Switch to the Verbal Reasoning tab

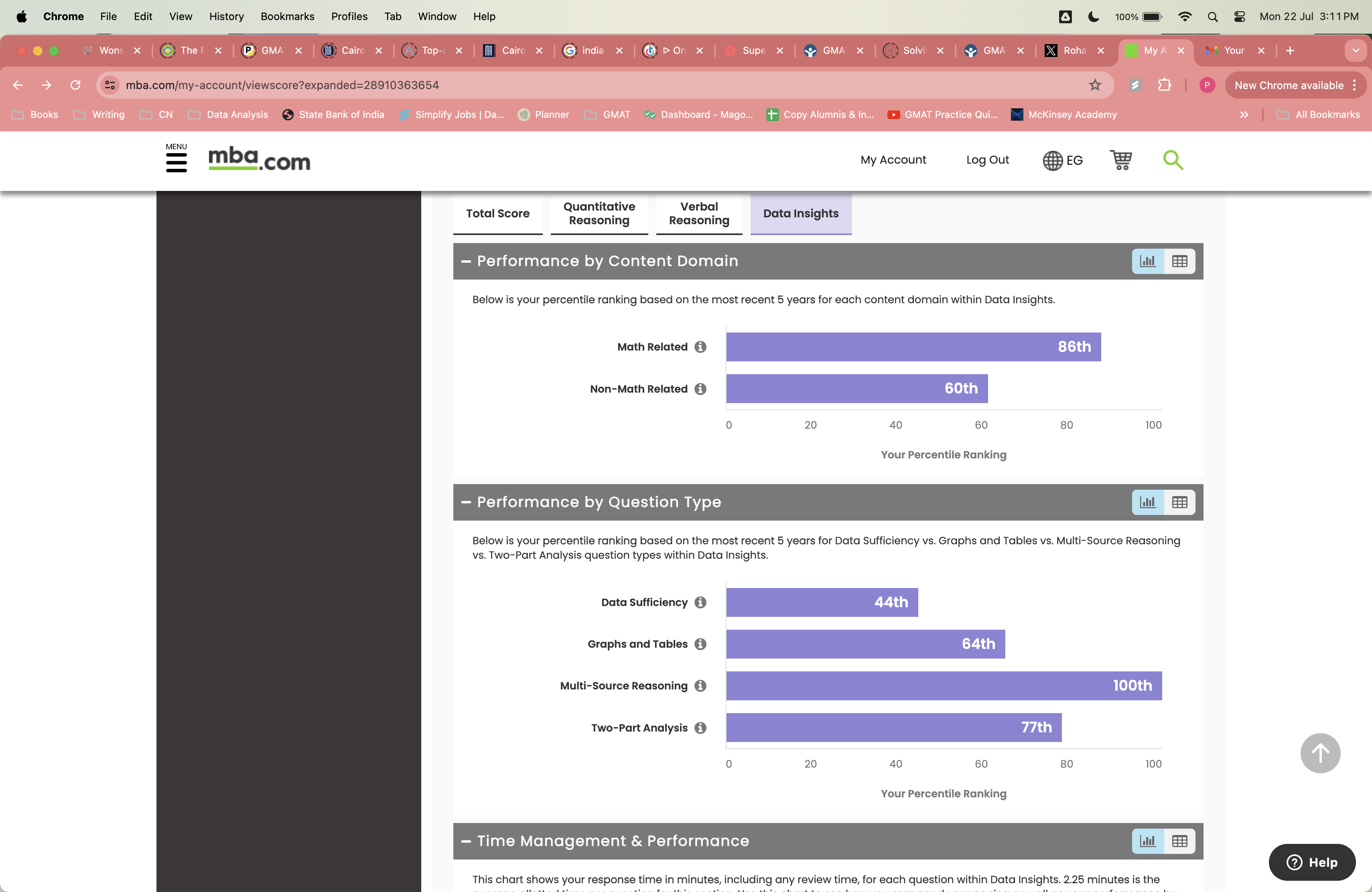(x=699, y=214)
